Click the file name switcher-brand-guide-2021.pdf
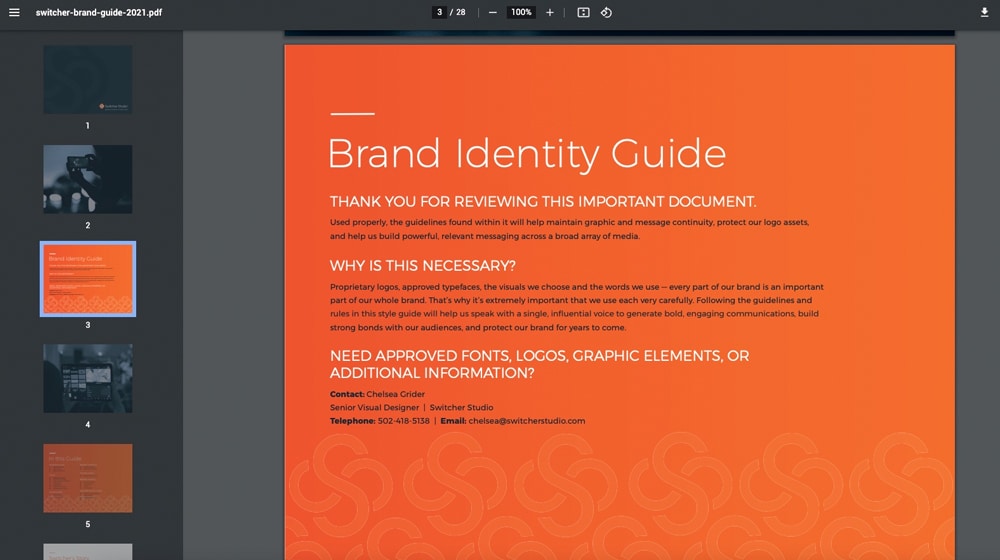 (x=99, y=12)
